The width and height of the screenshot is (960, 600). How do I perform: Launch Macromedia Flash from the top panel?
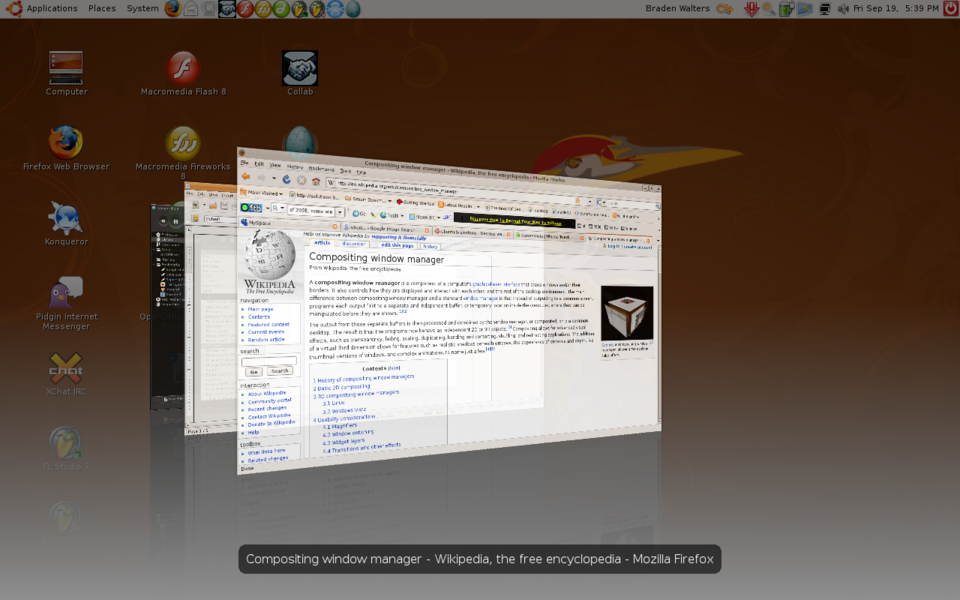(245, 9)
